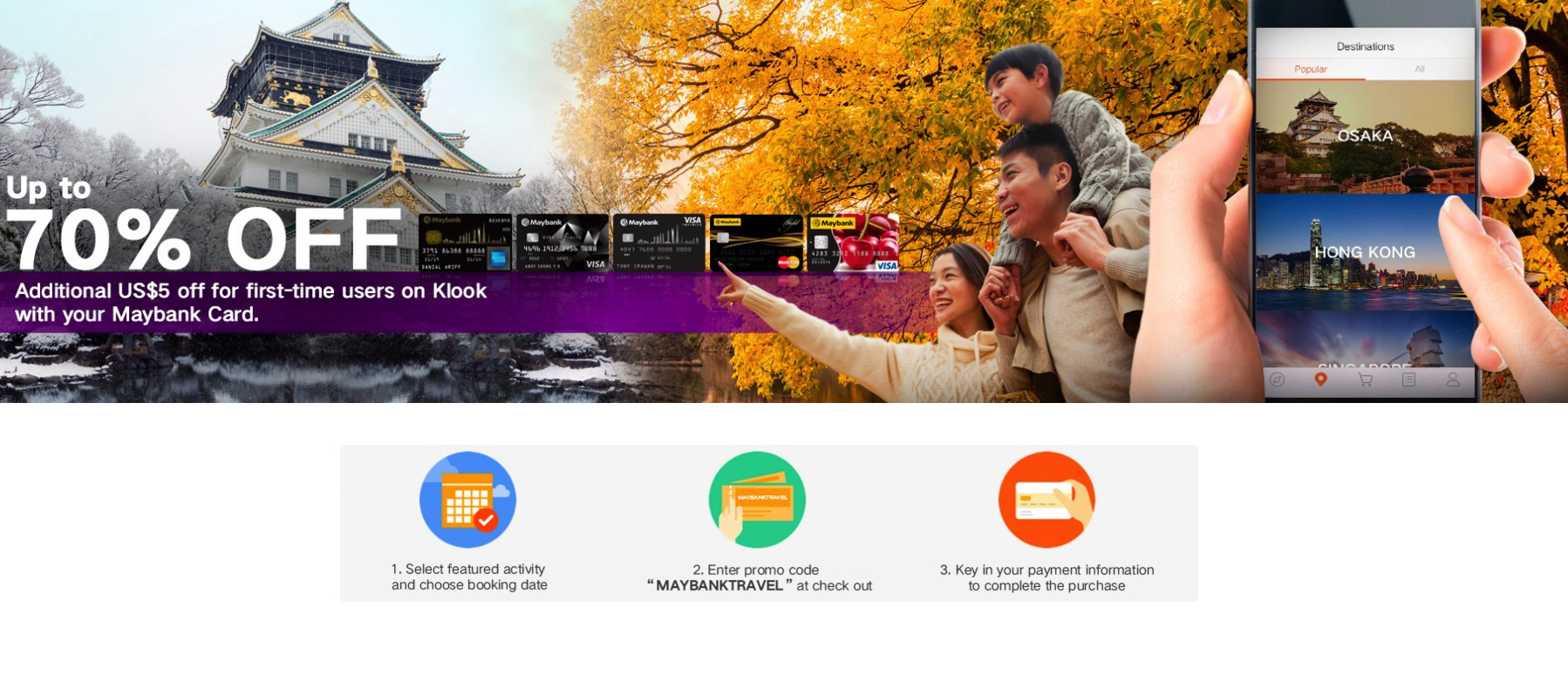Switch to the All tab on phone
This screenshot has height=683, width=1568.
(1420, 69)
